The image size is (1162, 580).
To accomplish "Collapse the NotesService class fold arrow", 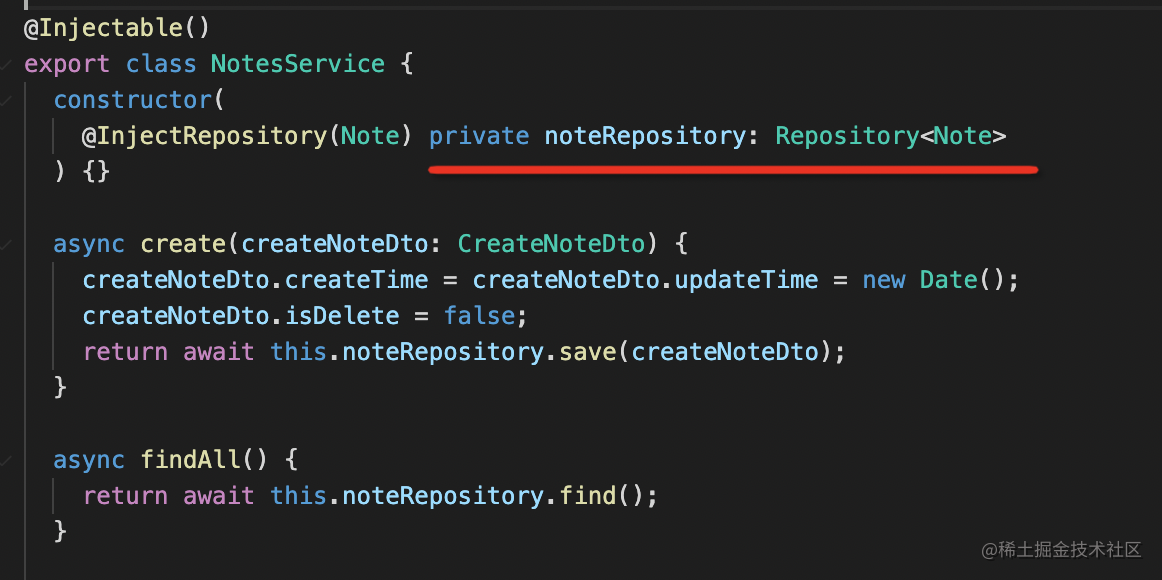I will click(7, 64).
